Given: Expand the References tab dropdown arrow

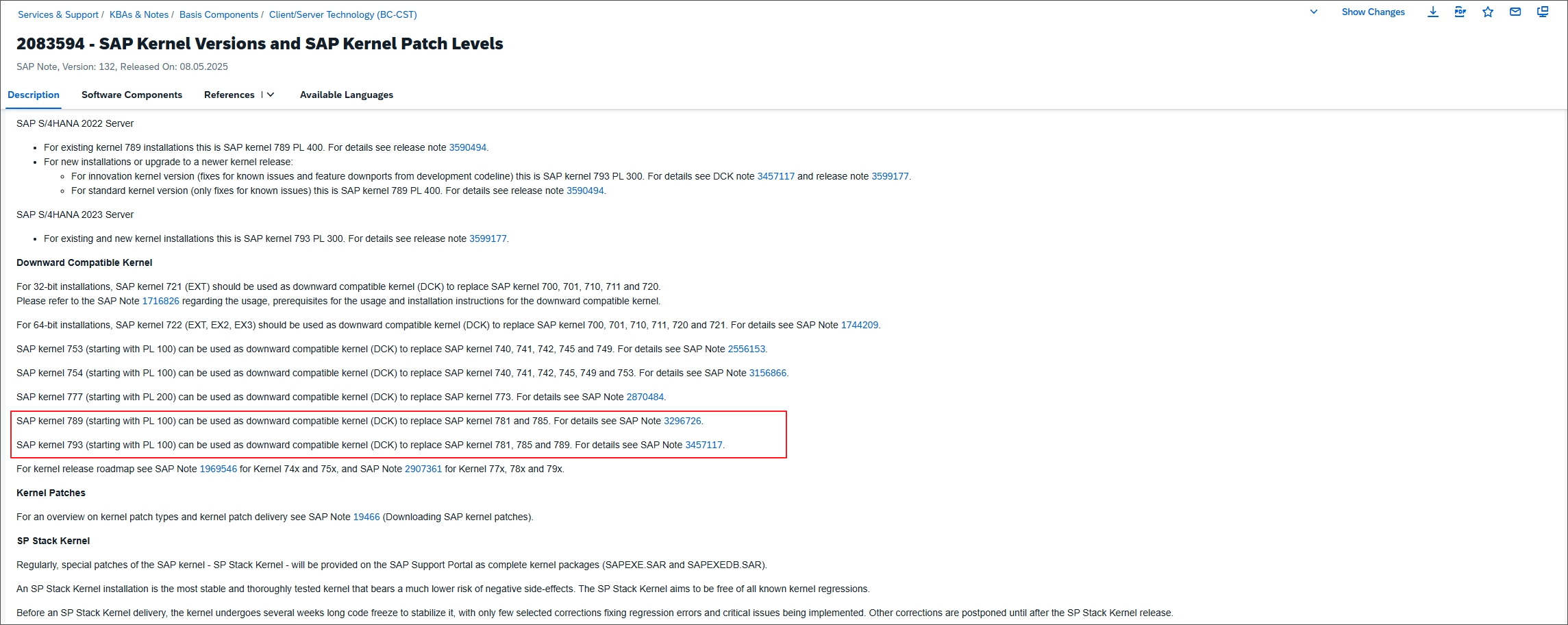Looking at the screenshot, I should tap(271, 95).
